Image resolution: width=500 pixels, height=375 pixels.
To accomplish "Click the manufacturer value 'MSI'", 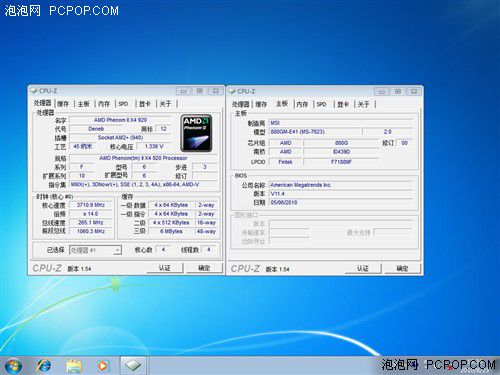I will (x=341, y=123).
